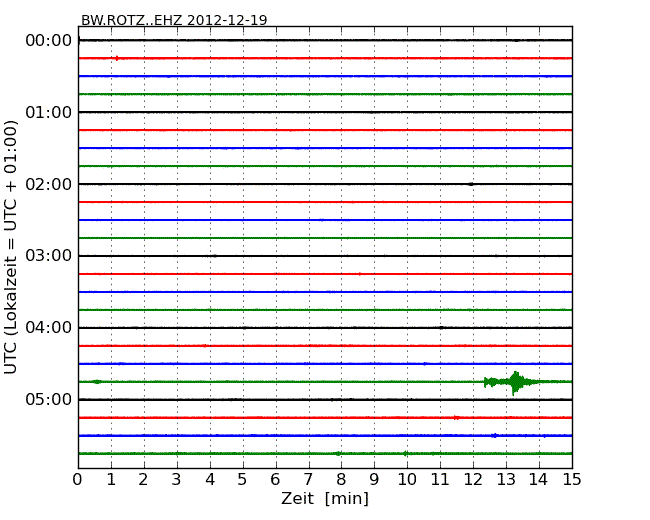The height and width of the screenshot is (520, 650).
Task: Click the x-axis tick label 8
Action: point(341,480)
